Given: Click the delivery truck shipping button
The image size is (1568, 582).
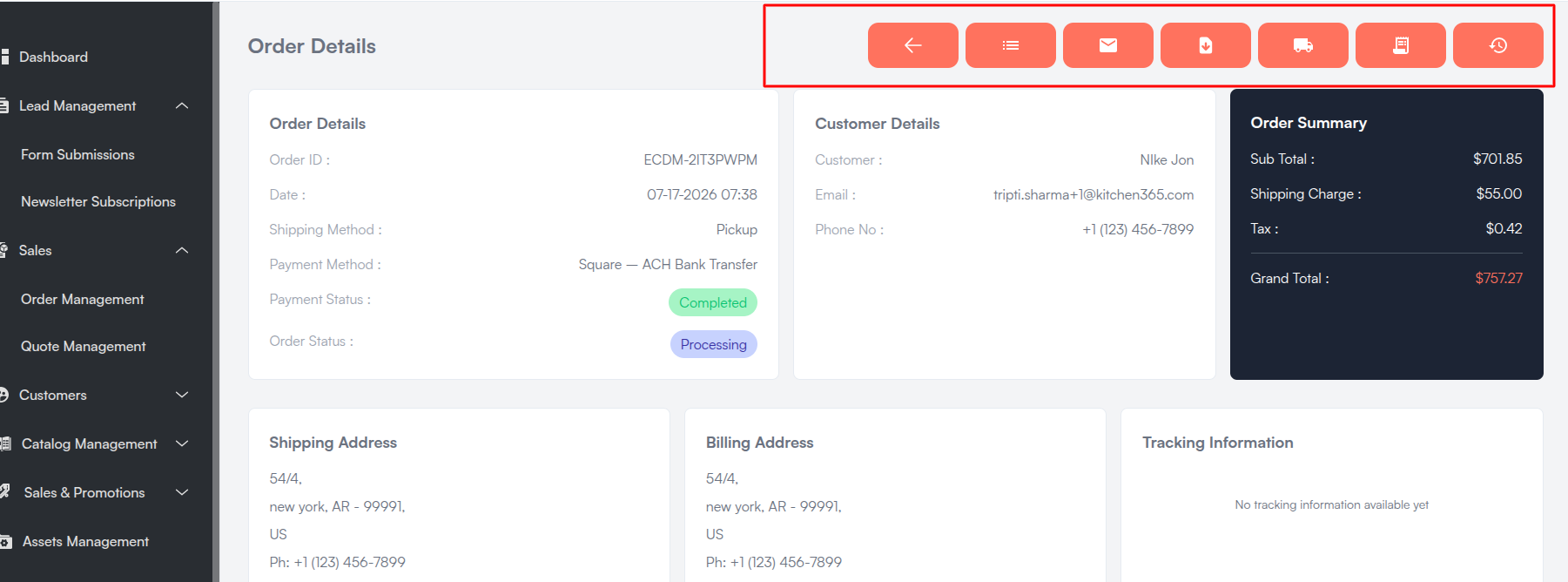Looking at the screenshot, I should click(1302, 45).
